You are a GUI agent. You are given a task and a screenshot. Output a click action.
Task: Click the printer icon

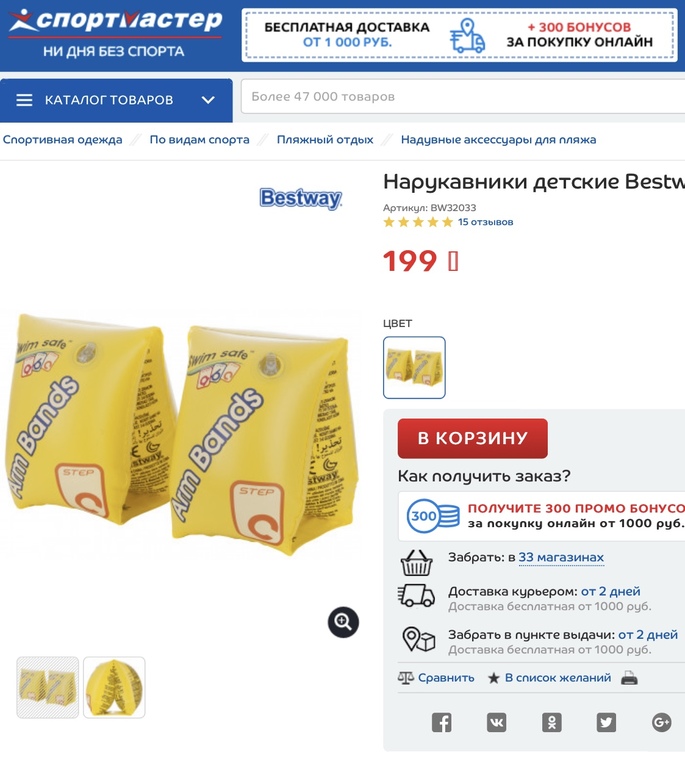coord(629,678)
